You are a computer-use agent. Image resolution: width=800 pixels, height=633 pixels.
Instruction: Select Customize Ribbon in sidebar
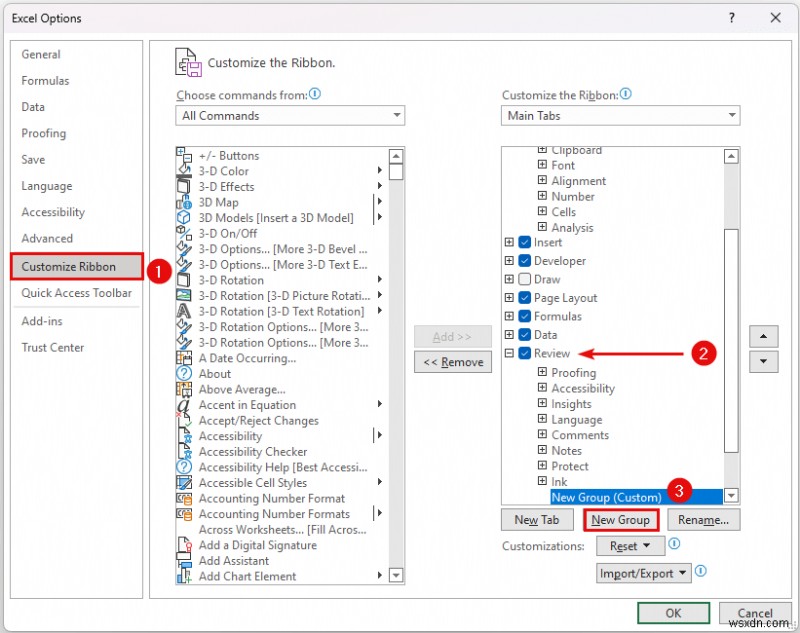pyautogui.click(x=77, y=266)
